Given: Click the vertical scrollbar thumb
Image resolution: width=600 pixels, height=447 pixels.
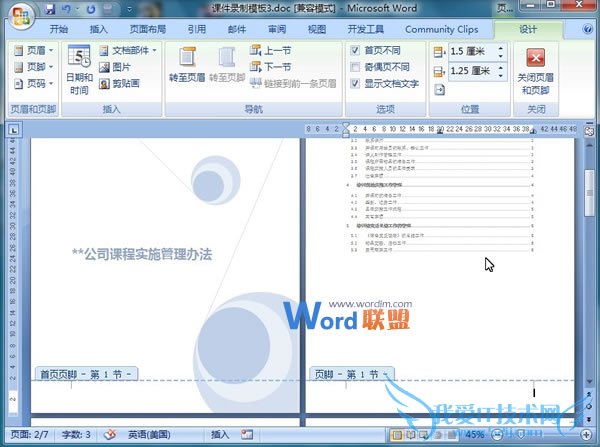Looking at the screenshot, I should [x=589, y=194].
